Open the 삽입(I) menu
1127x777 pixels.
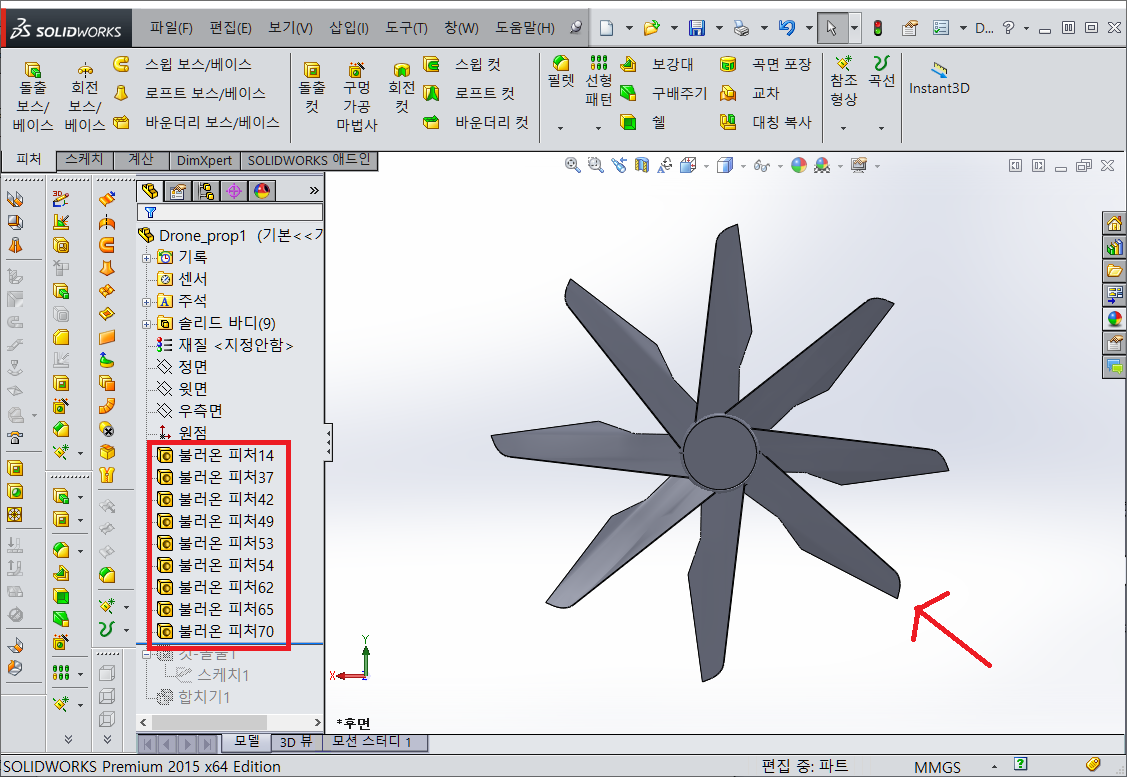click(349, 27)
